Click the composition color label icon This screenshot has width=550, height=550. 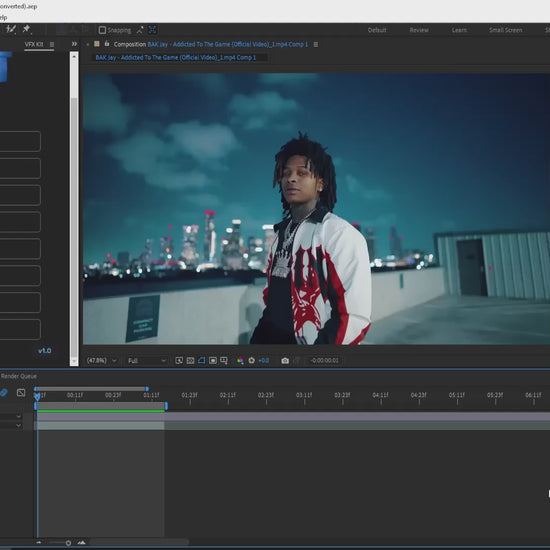[97, 44]
